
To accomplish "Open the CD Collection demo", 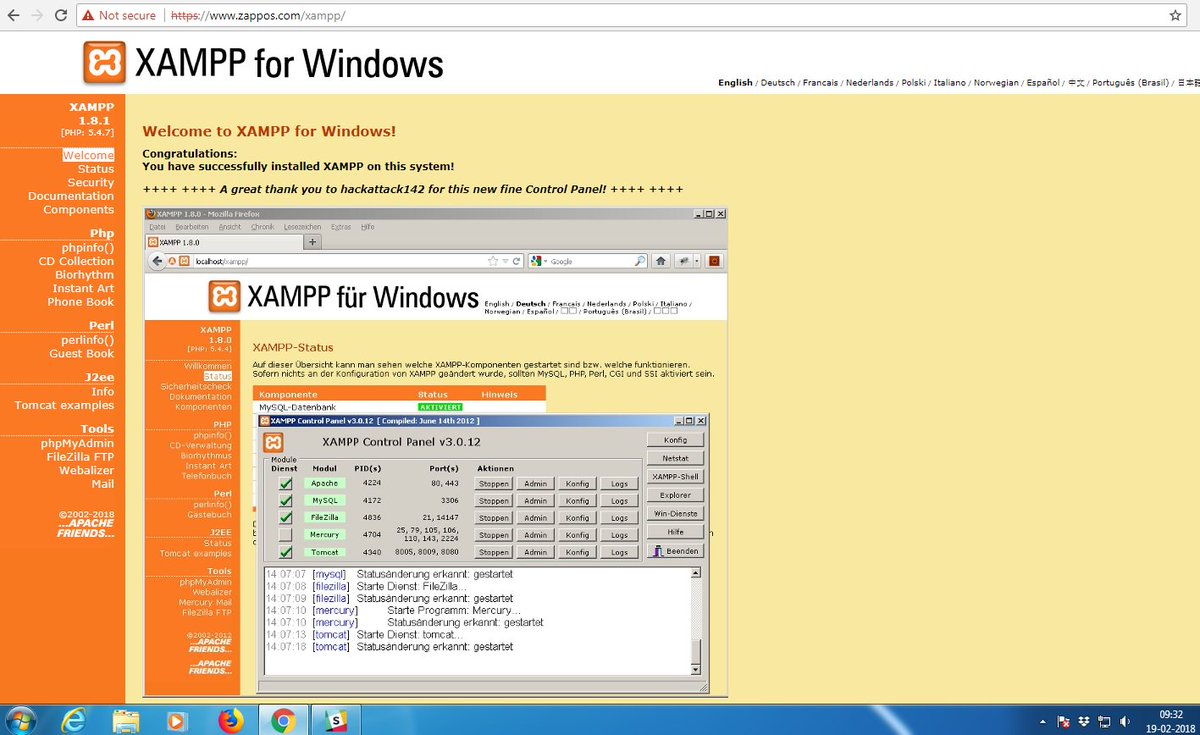I will pyautogui.click(x=77, y=261).
